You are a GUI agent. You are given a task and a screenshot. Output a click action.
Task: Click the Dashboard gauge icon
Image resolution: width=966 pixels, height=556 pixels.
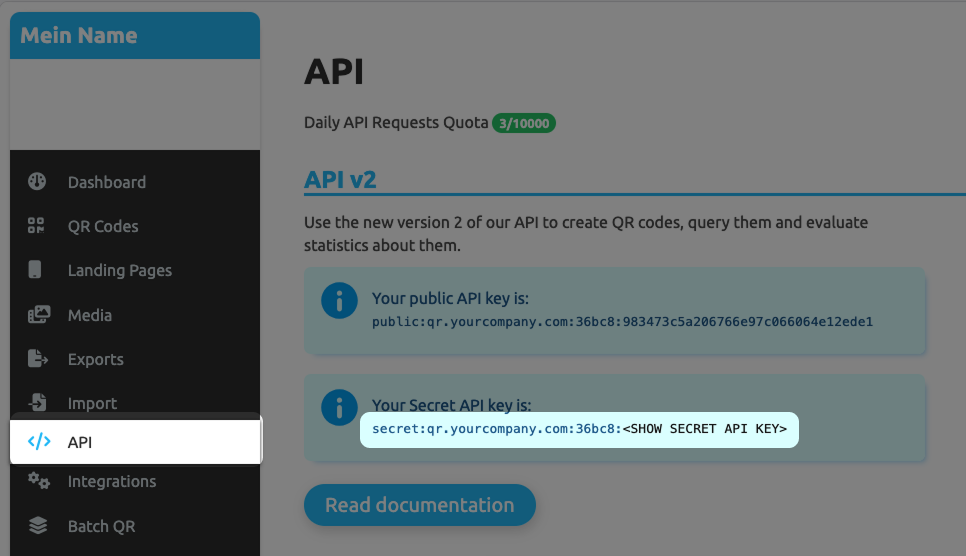click(37, 181)
